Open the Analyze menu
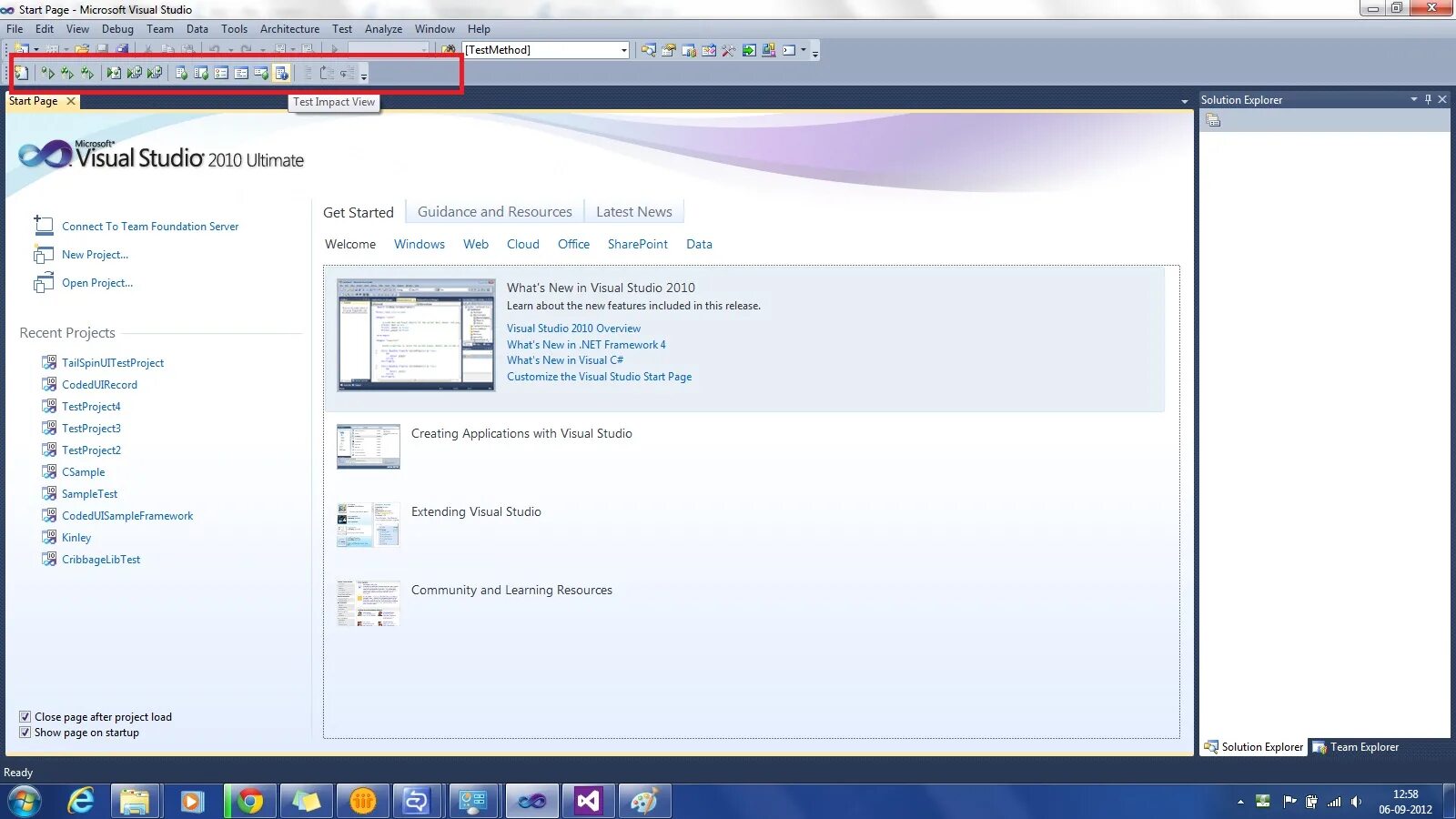 point(383,29)
